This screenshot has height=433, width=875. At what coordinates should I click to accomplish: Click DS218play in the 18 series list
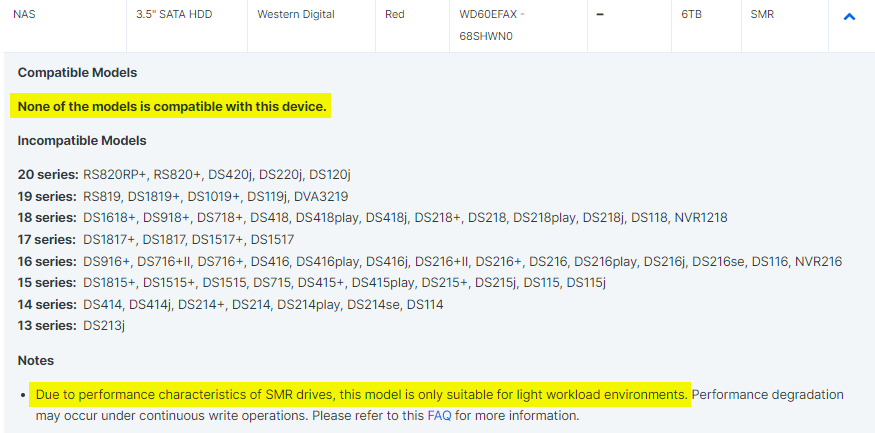coord(545,218)
